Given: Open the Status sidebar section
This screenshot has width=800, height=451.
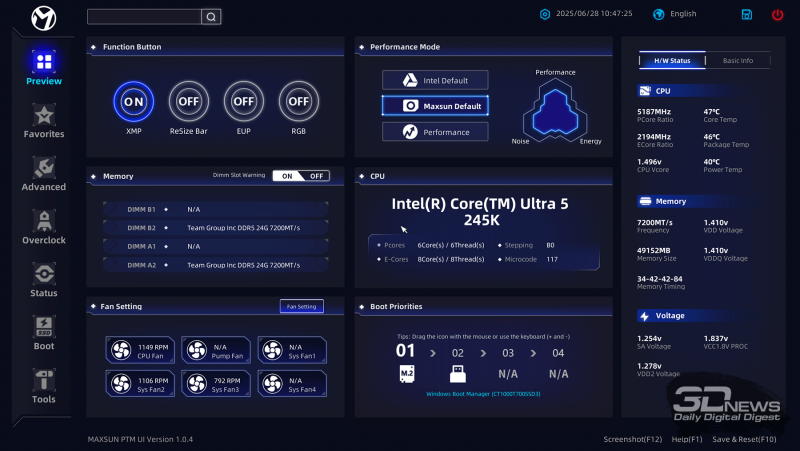Looking at the screenshot, I should [x=44, y=280].
